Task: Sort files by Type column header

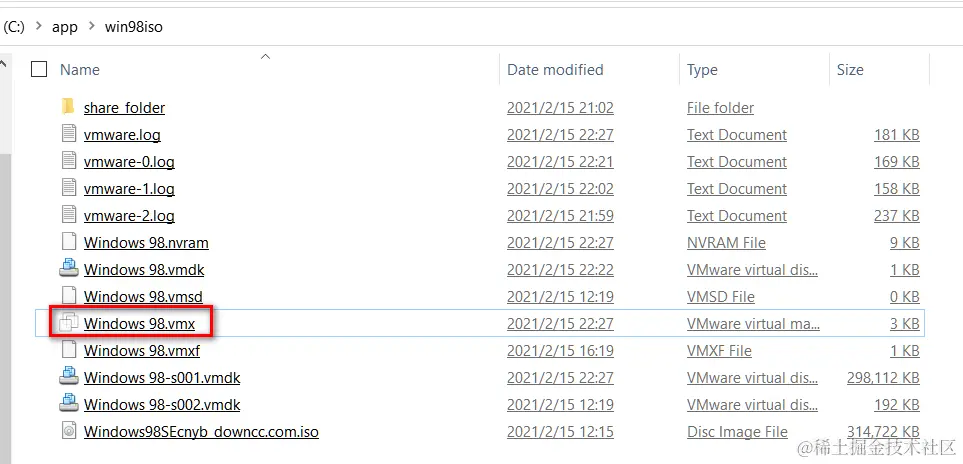Action: tap(702, 70)
